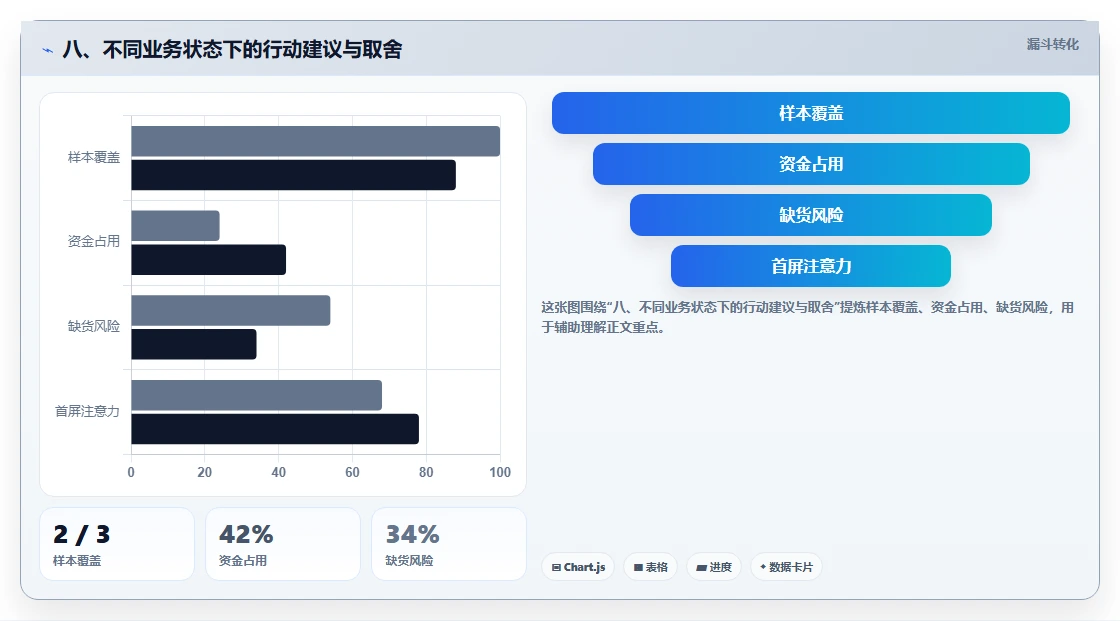Click the x-axis tick value 0

131,472
